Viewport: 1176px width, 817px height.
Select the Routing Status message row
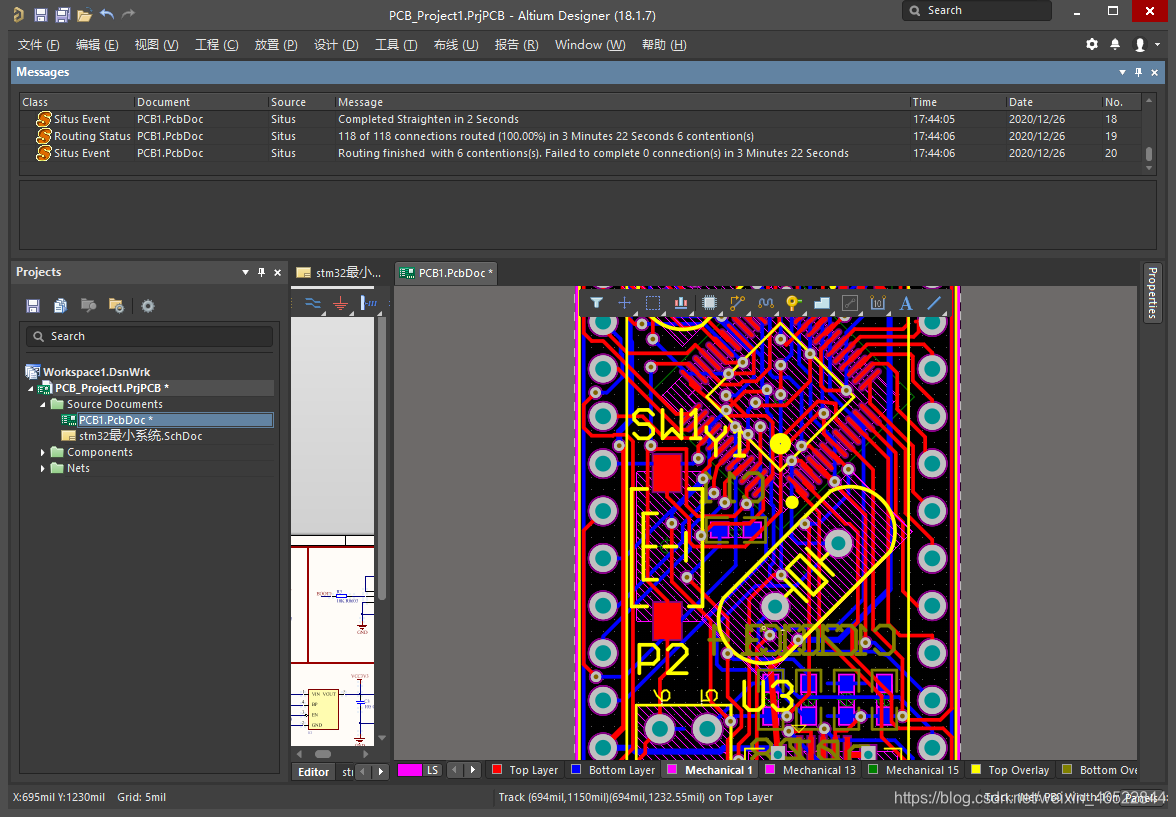pyautogui.click(x=580, y=136)
